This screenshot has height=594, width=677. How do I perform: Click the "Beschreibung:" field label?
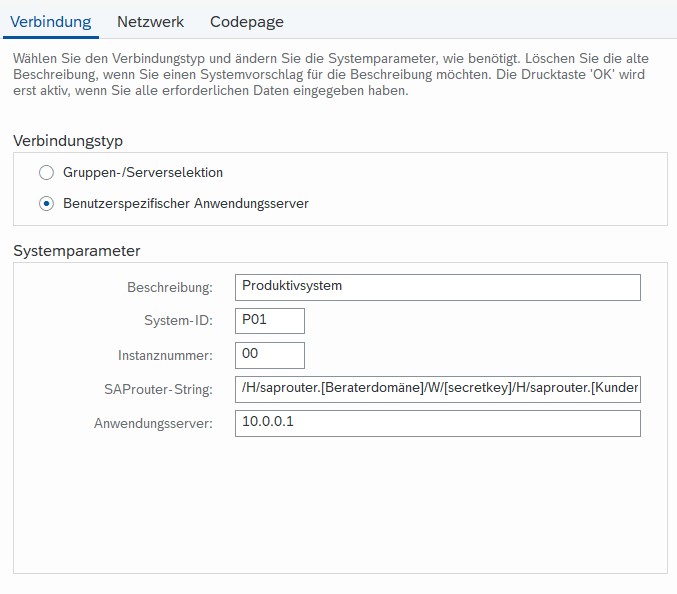pos(170,288)
